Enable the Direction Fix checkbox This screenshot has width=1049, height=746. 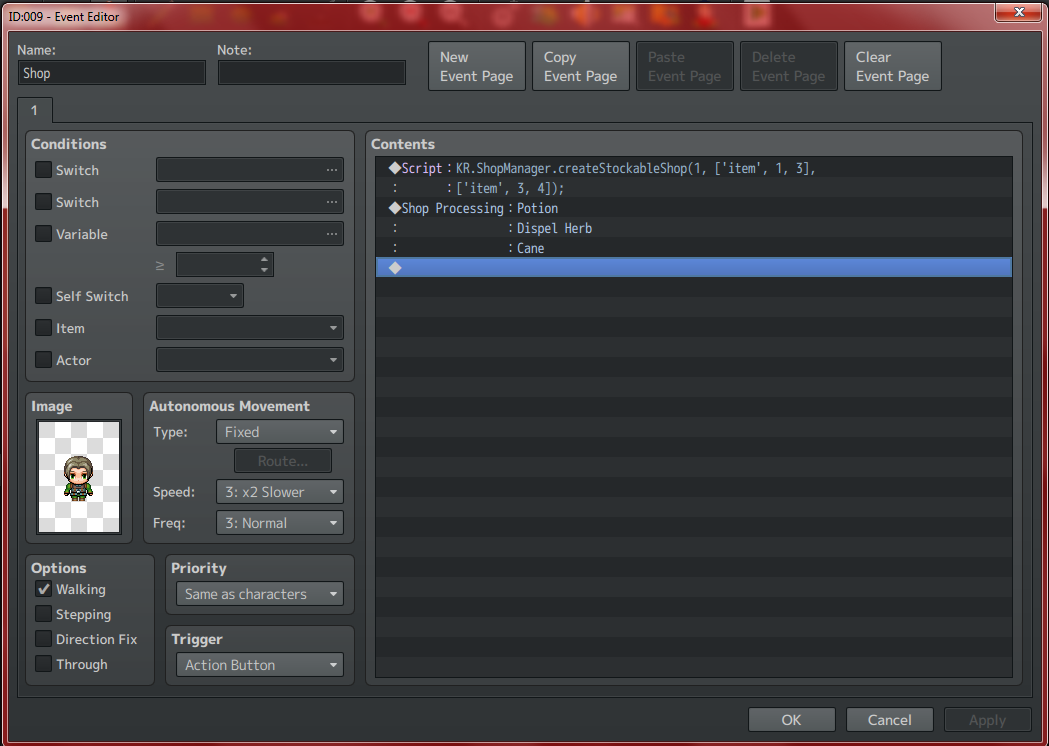[43, 639]
